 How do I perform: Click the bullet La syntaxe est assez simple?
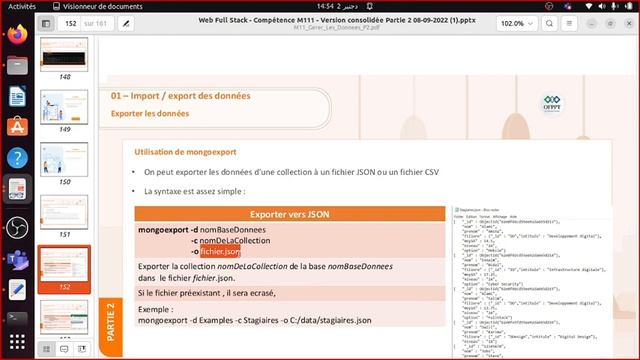[195, 191]
